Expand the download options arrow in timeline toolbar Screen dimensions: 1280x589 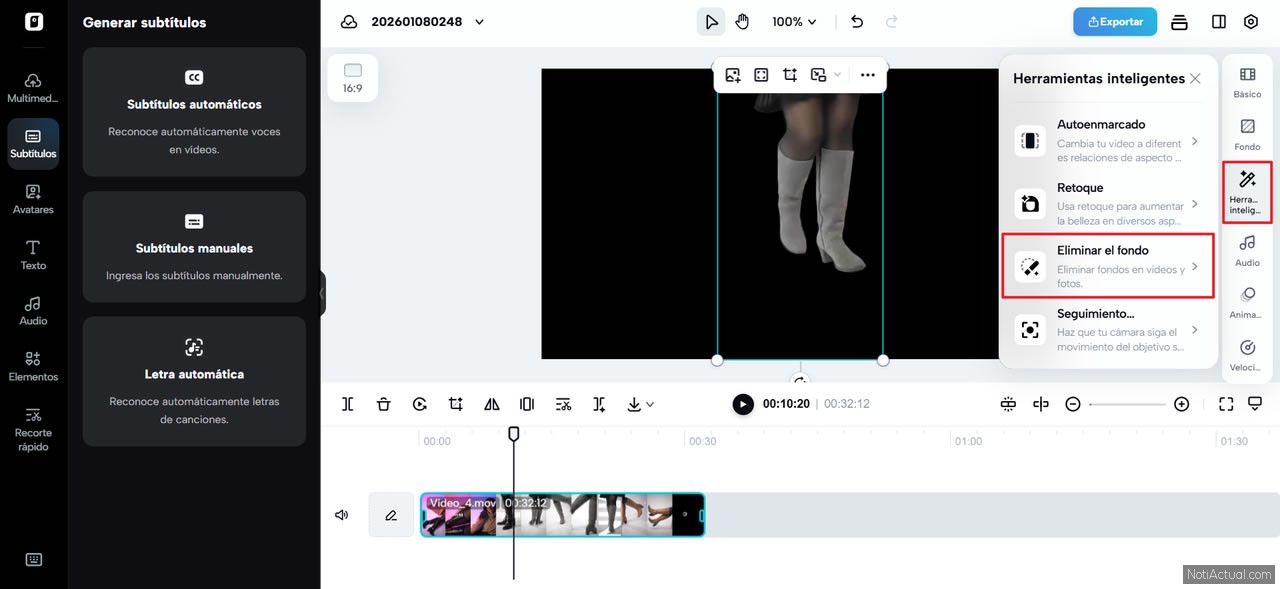tap(651, 404)
